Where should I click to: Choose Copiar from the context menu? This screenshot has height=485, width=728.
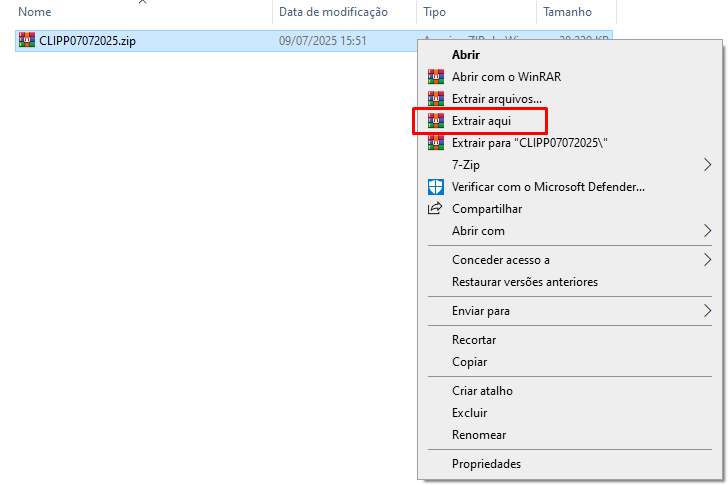click(469, 362)
